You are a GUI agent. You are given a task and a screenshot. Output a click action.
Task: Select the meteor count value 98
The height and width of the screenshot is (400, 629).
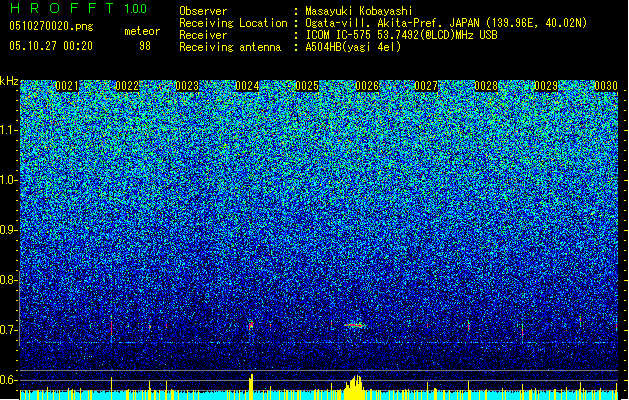point(145,46)
